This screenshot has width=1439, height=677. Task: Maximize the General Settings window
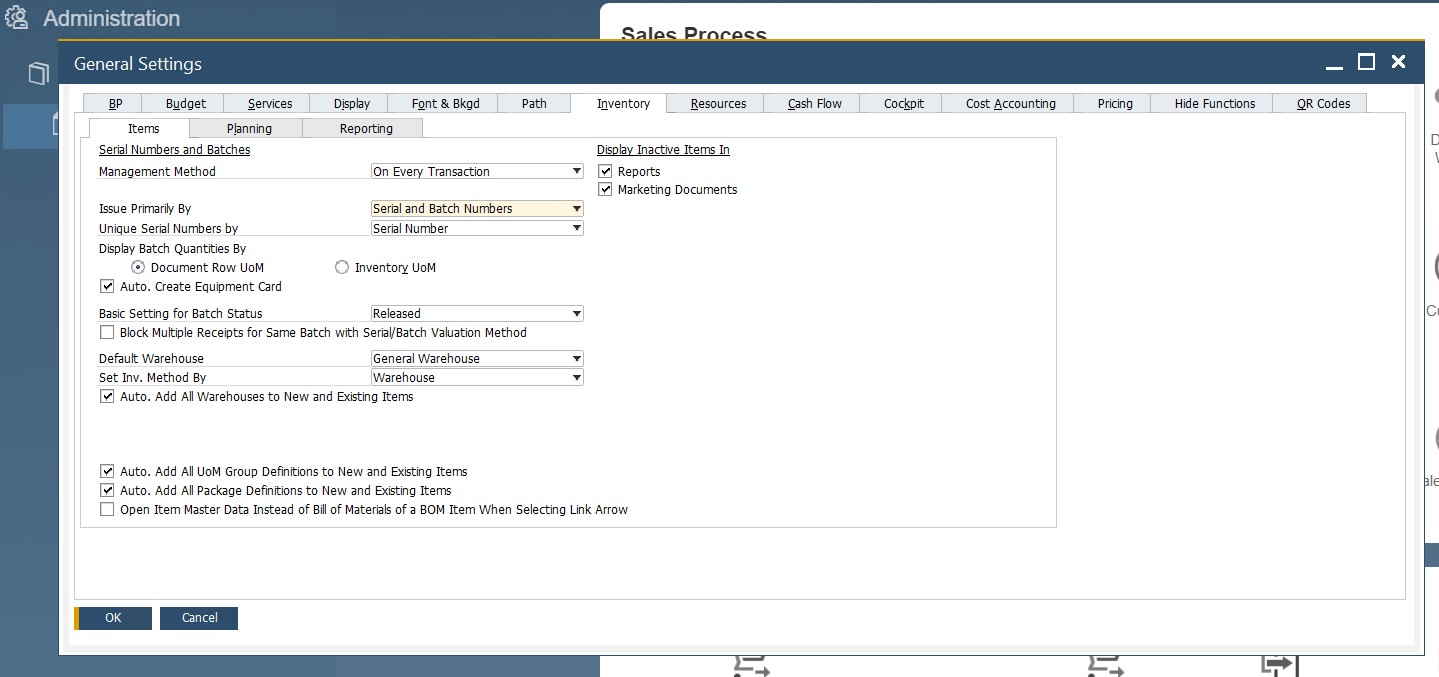click(1366, 62)
